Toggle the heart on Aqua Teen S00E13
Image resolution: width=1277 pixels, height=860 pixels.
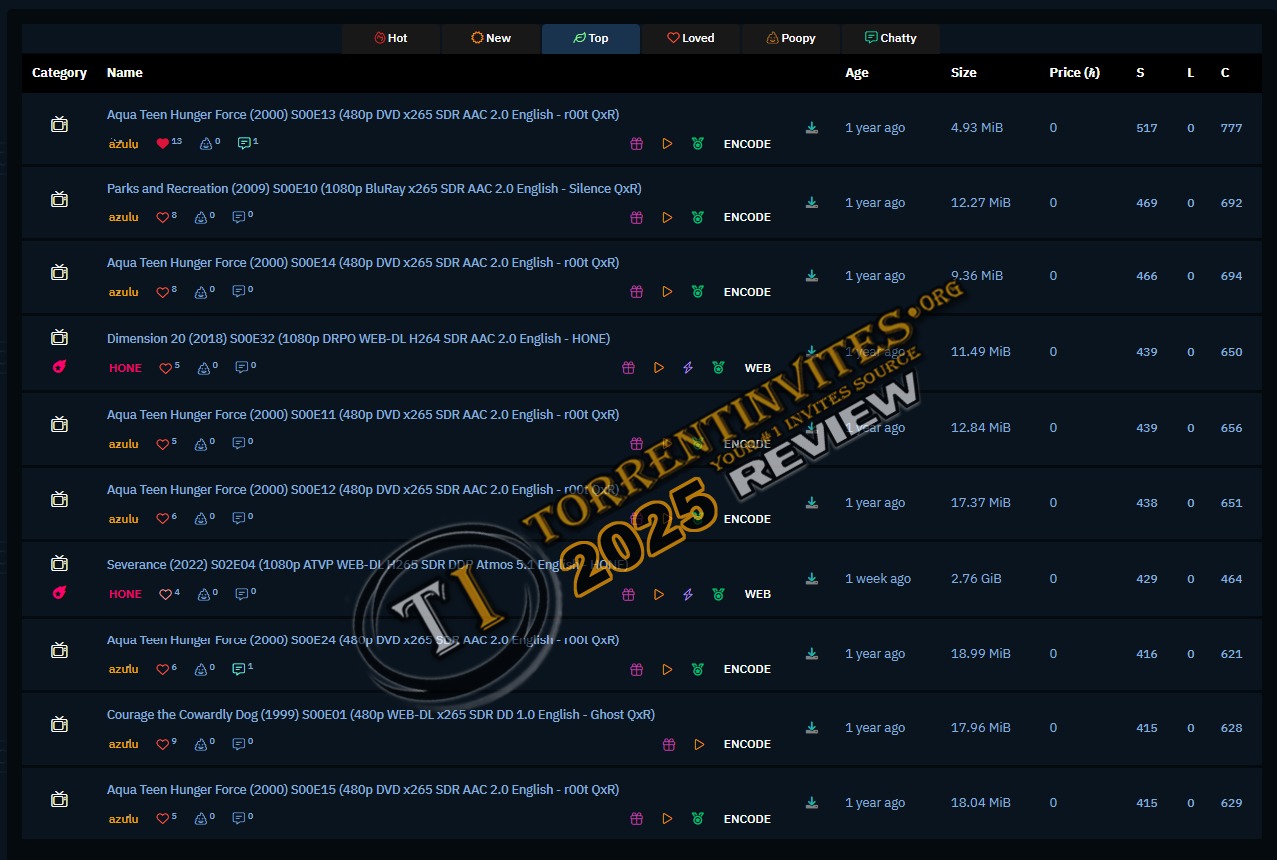pos(163,143)
